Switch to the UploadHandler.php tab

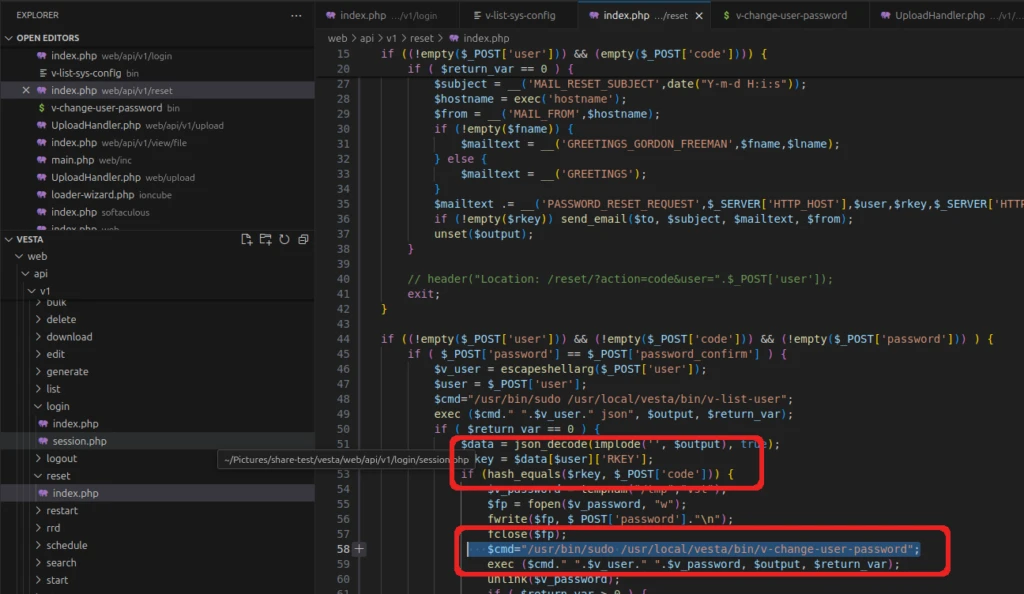pos(947,15)
